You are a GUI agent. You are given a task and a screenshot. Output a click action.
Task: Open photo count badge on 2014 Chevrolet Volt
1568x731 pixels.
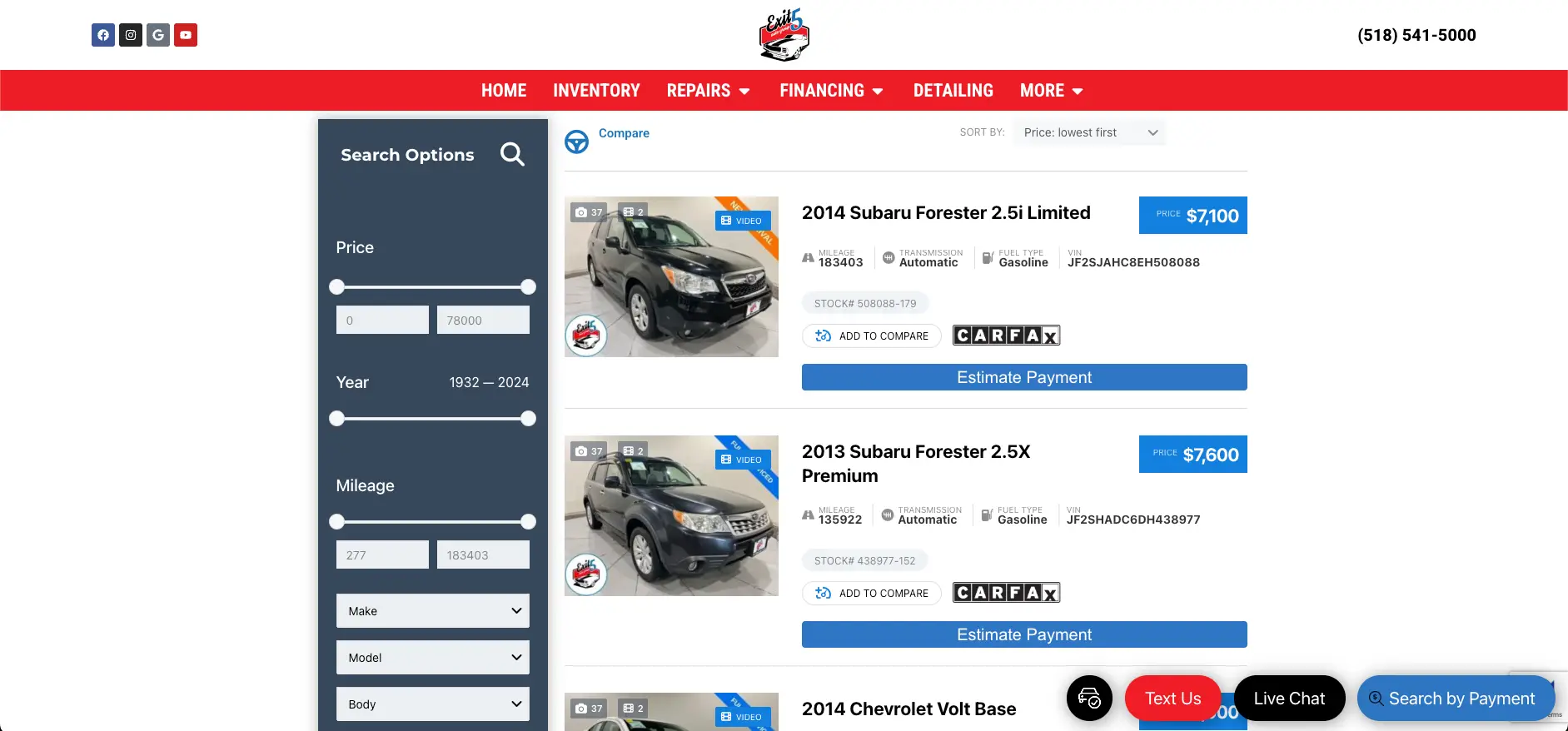[589, 709]
